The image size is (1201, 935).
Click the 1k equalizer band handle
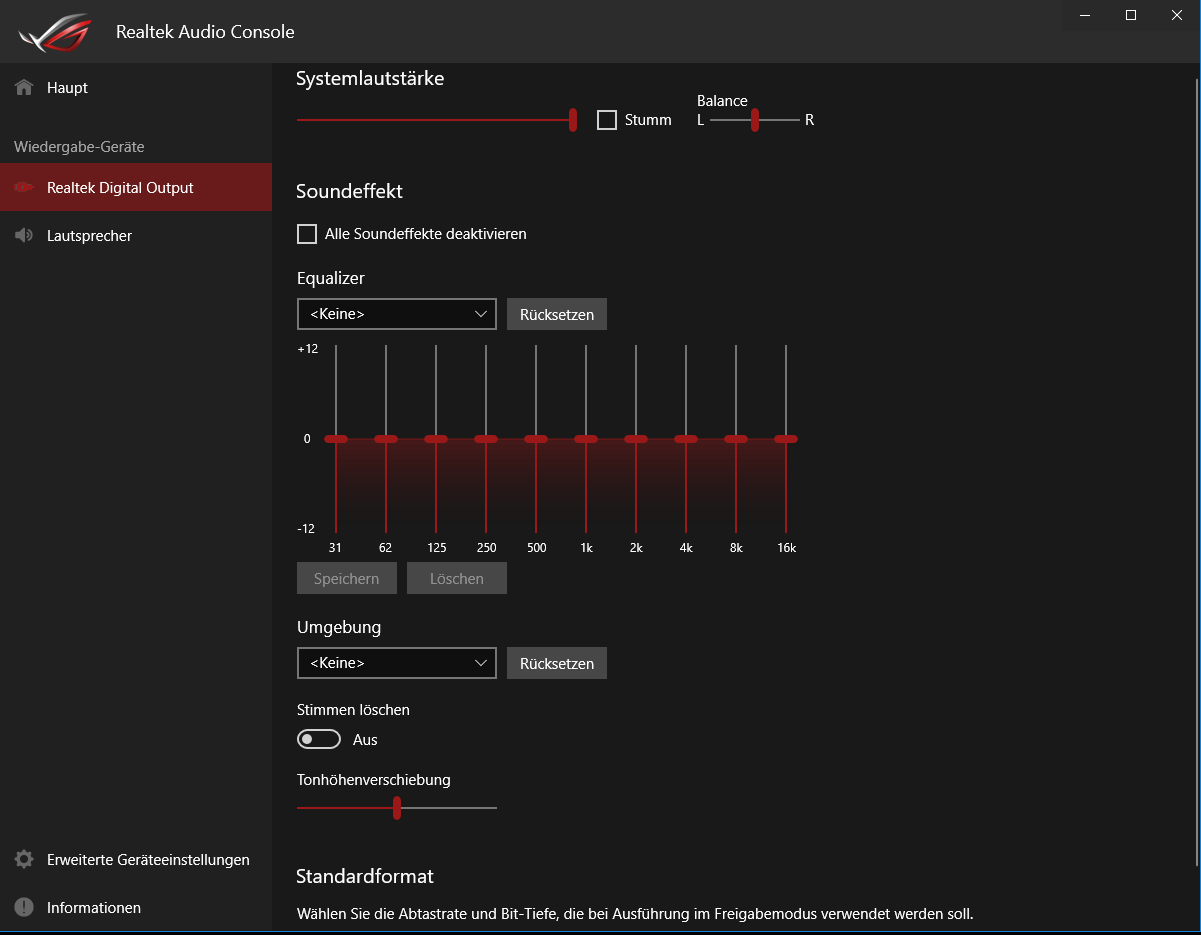[x=586, y=439]
